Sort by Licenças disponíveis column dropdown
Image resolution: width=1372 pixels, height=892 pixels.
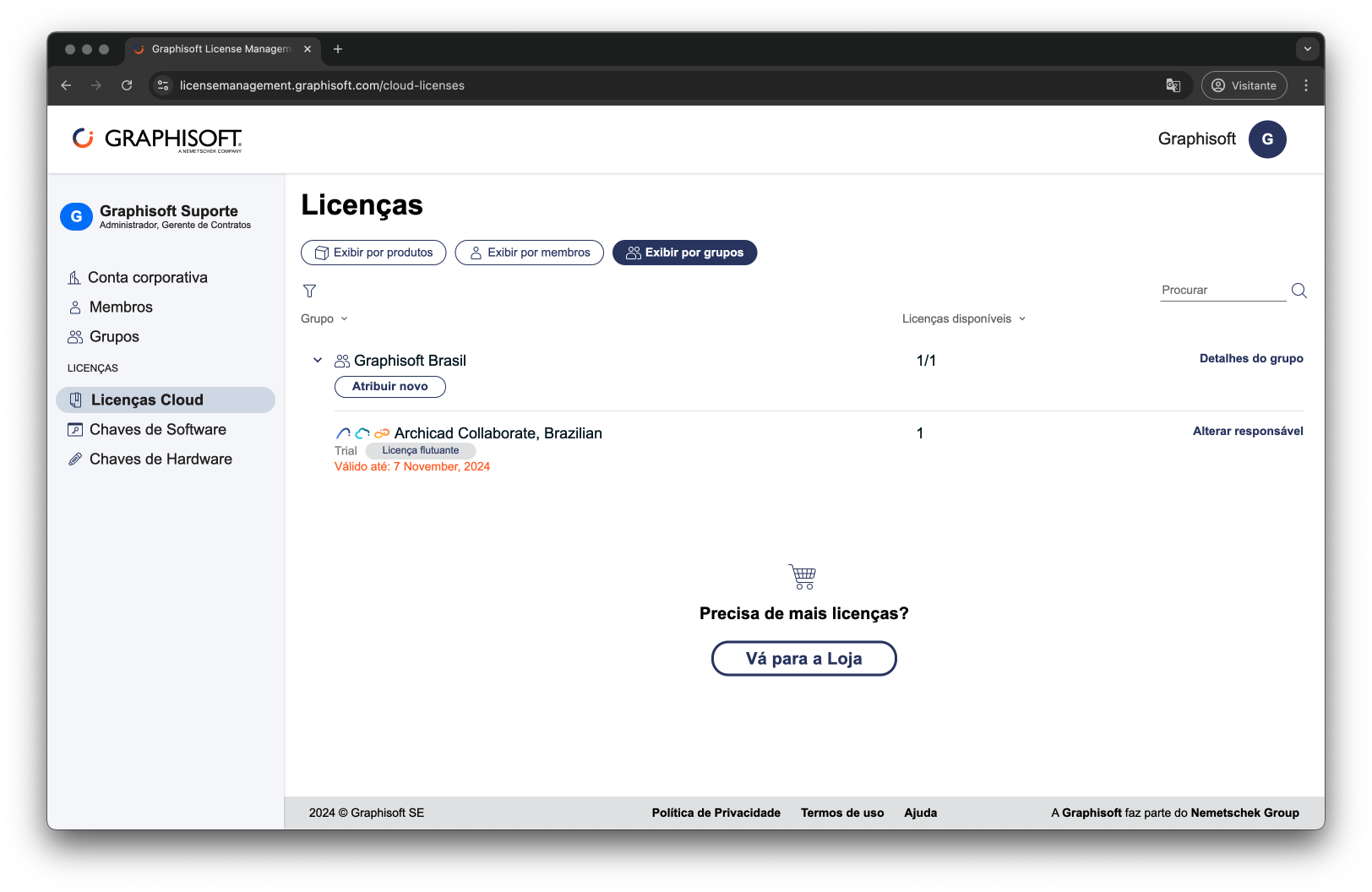pyautogui.click(x=964, y=318)
